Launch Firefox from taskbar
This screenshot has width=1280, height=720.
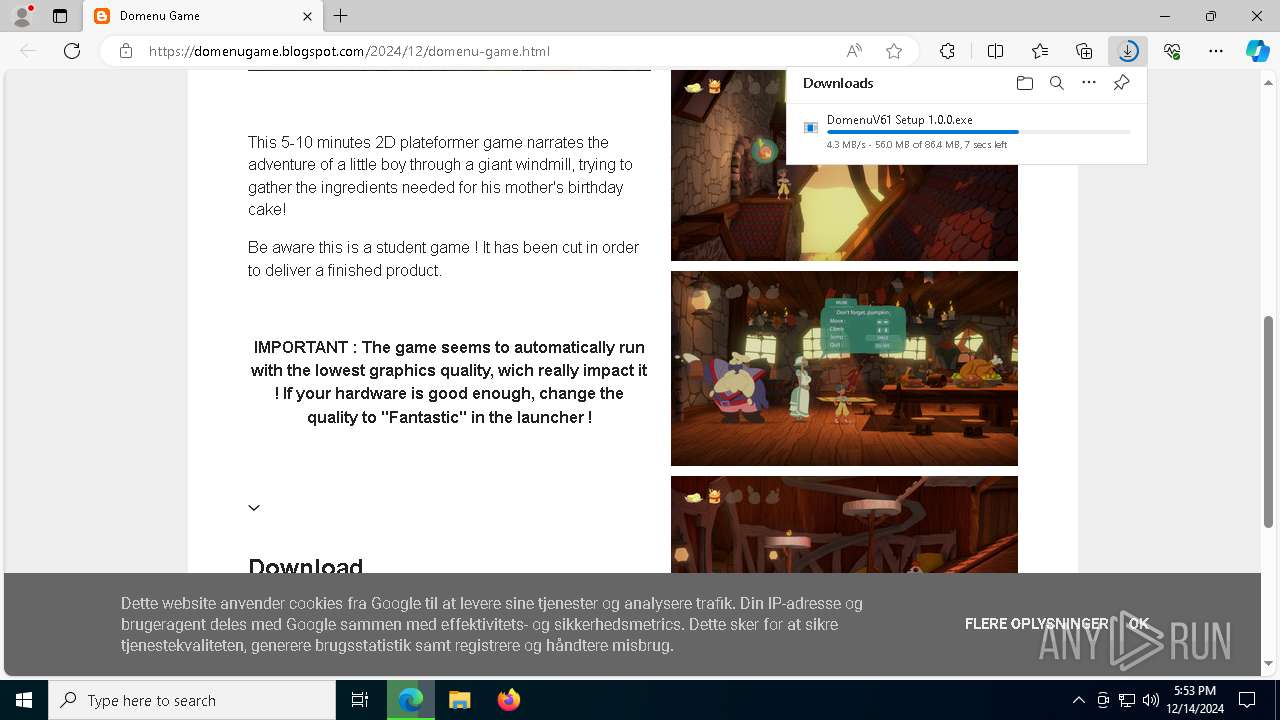point(508,700)
